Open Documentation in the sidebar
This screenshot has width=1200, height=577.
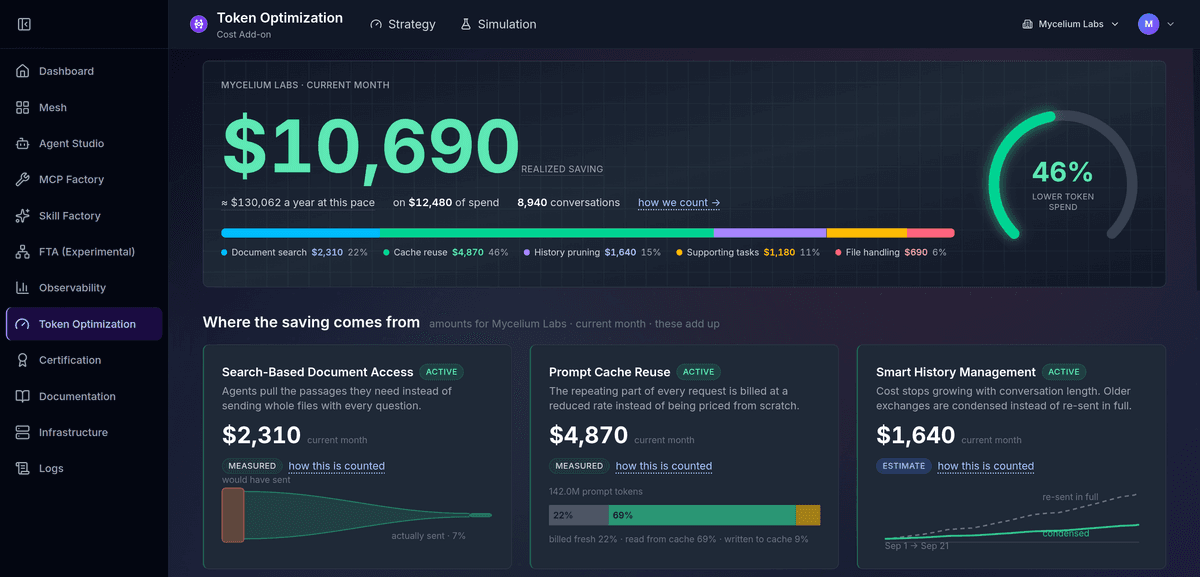coord(84,396)
